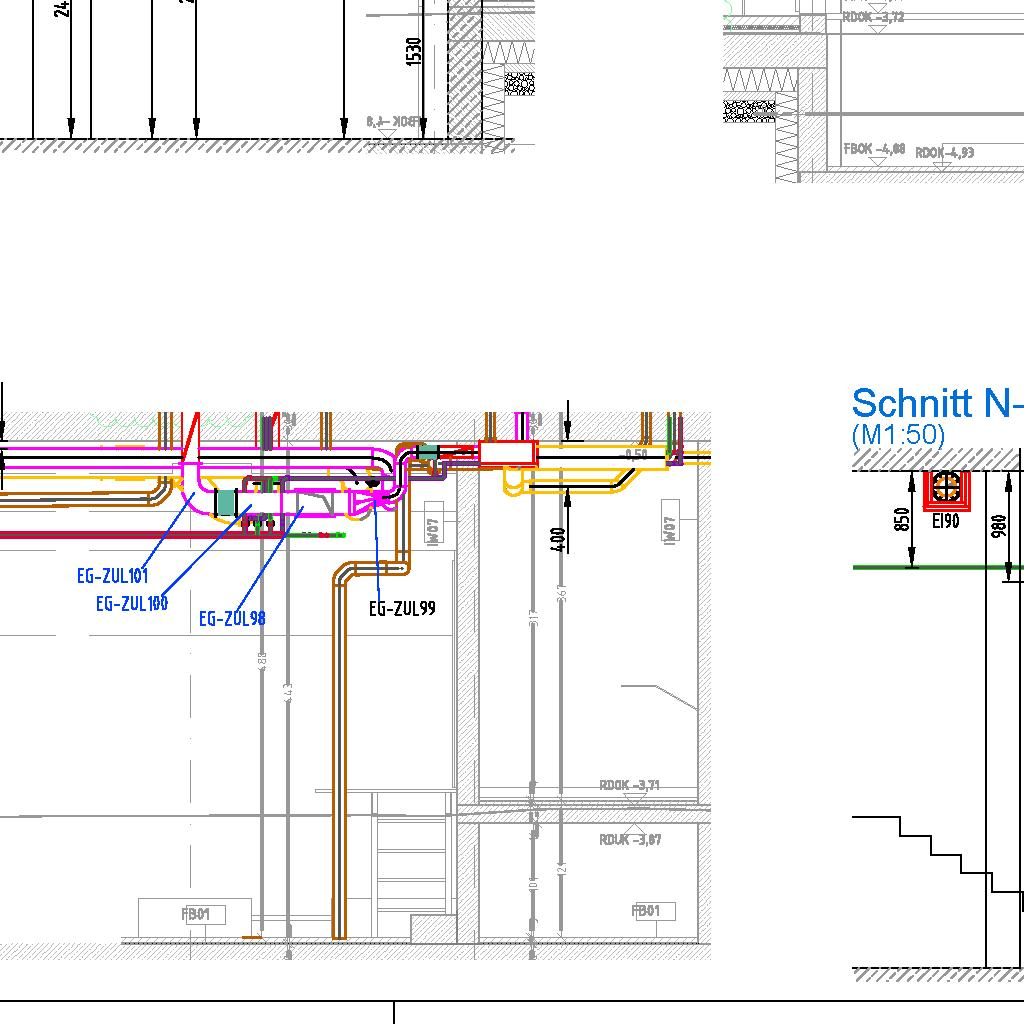1024x1024 pixels.
Task: Select the right FB01 floor tag
Action: coord(646,911)
